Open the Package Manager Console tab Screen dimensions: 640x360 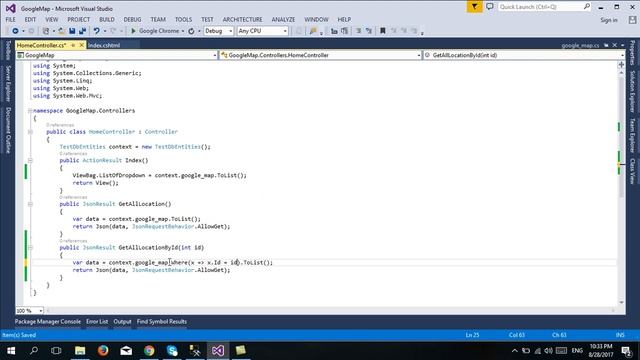click(48, 322)
